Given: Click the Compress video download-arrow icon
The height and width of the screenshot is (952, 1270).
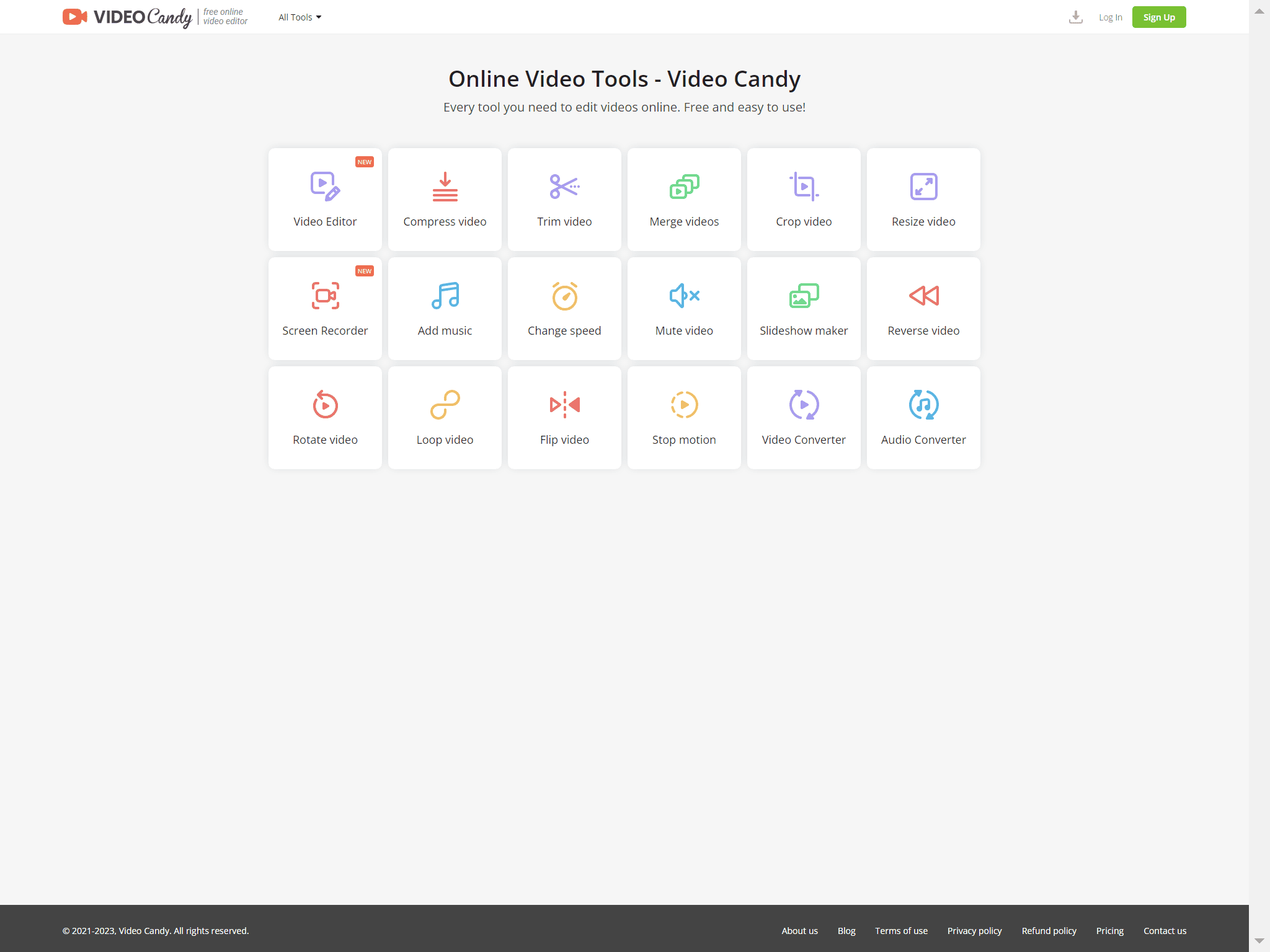Looking at the screenshot, I should (x=445, y=186).
